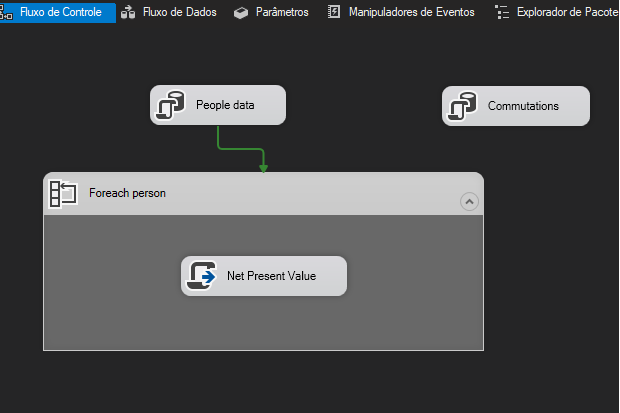Collapse the Foreach person container
This screenshot has width=620, height=413.
(x=469, y=201)
